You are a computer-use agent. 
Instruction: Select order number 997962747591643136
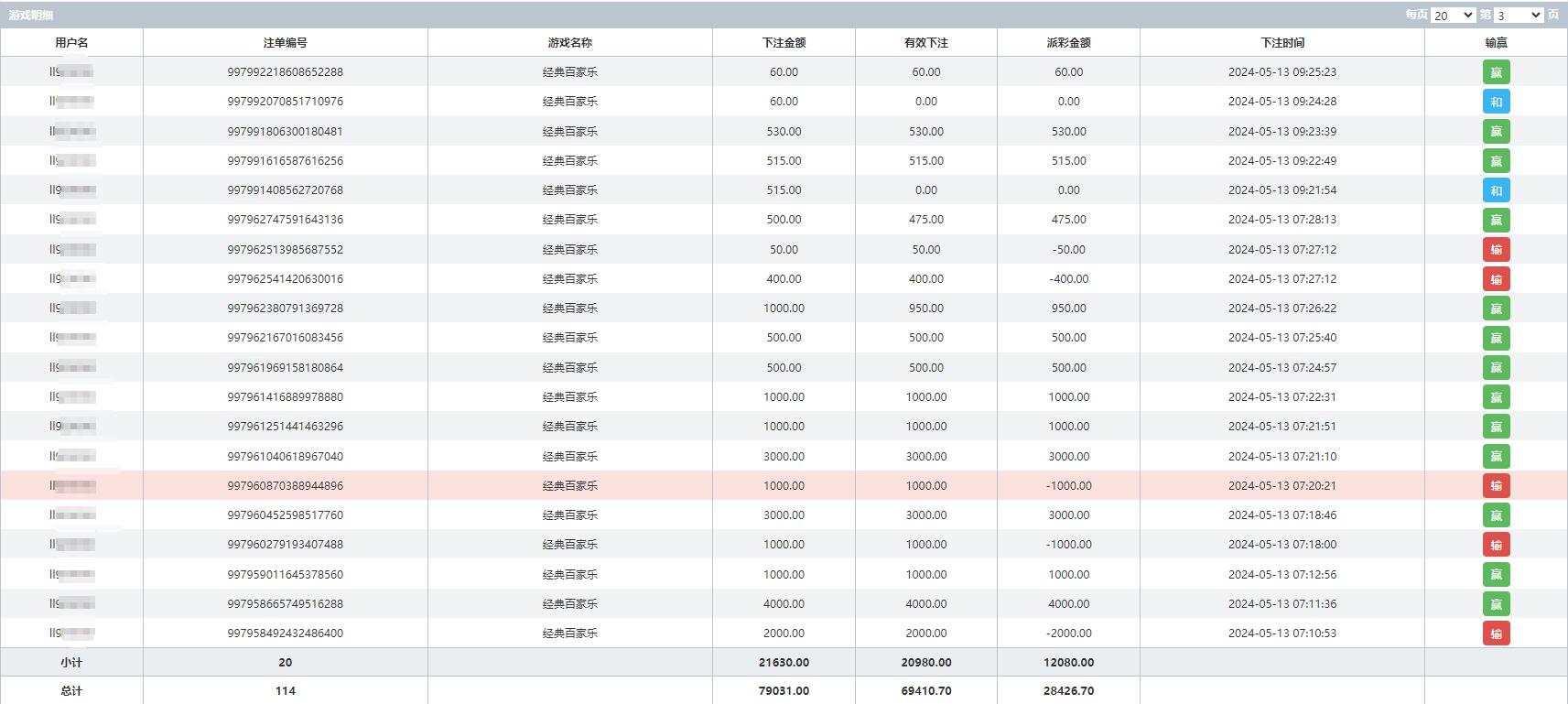[286, 220]
